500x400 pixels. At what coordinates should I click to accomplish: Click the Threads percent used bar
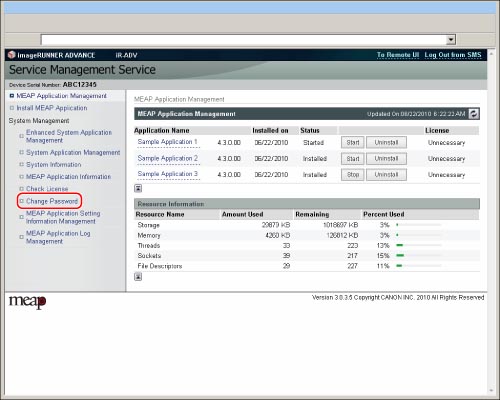tap(419, 245)
